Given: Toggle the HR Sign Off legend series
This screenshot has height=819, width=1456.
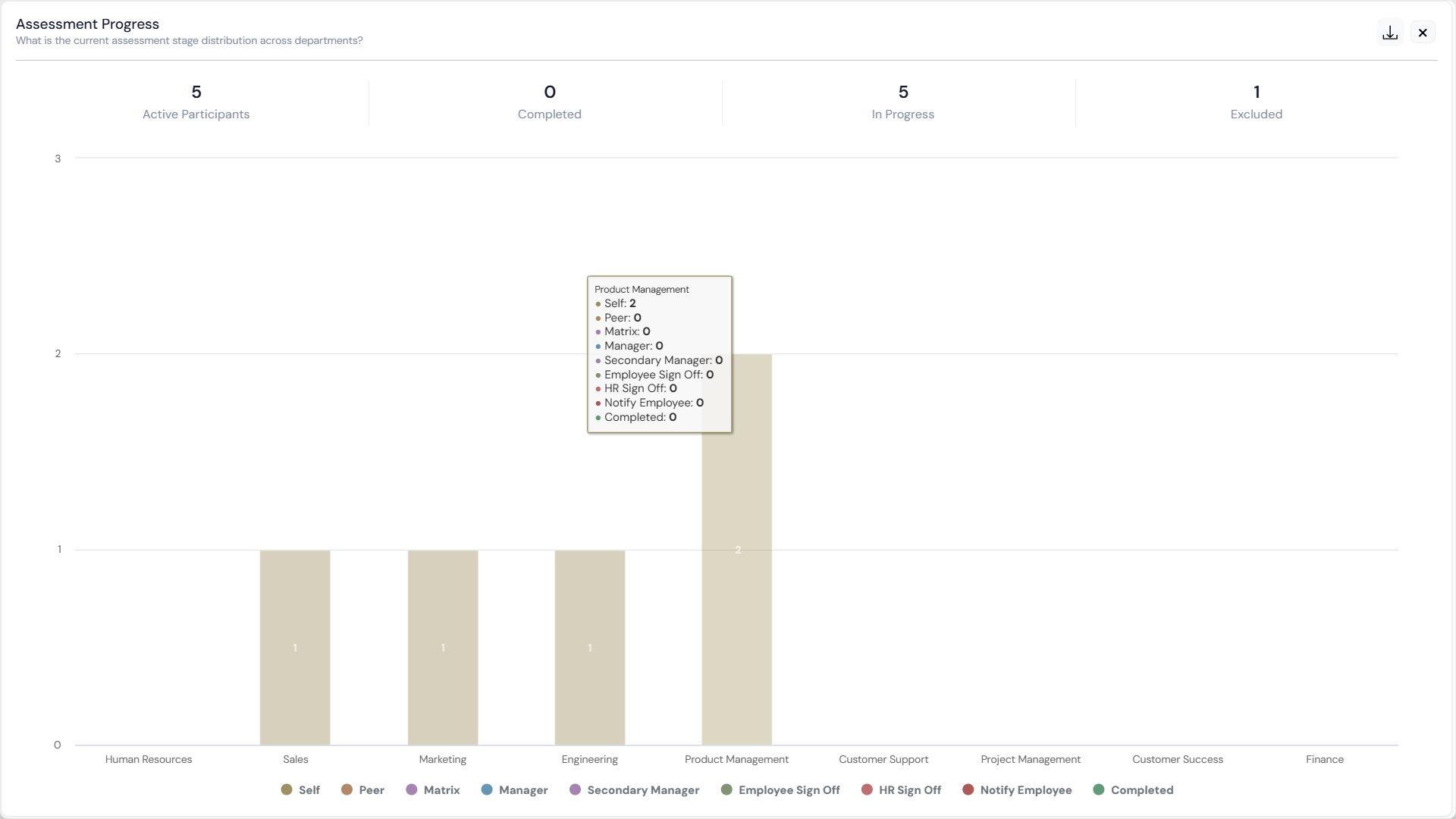Looking at the screenshot, I should pos(901,790).
